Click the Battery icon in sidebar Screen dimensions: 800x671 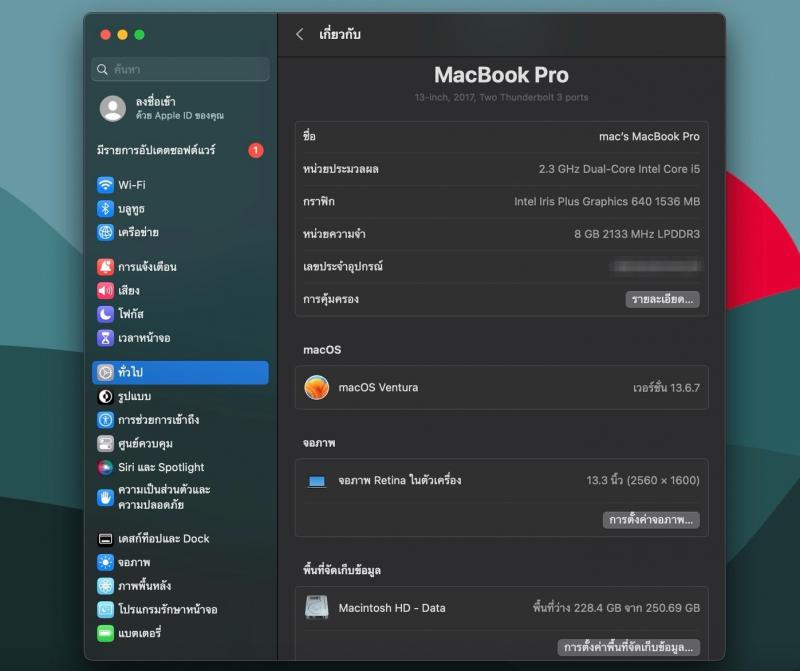click(x=105, y=633)
